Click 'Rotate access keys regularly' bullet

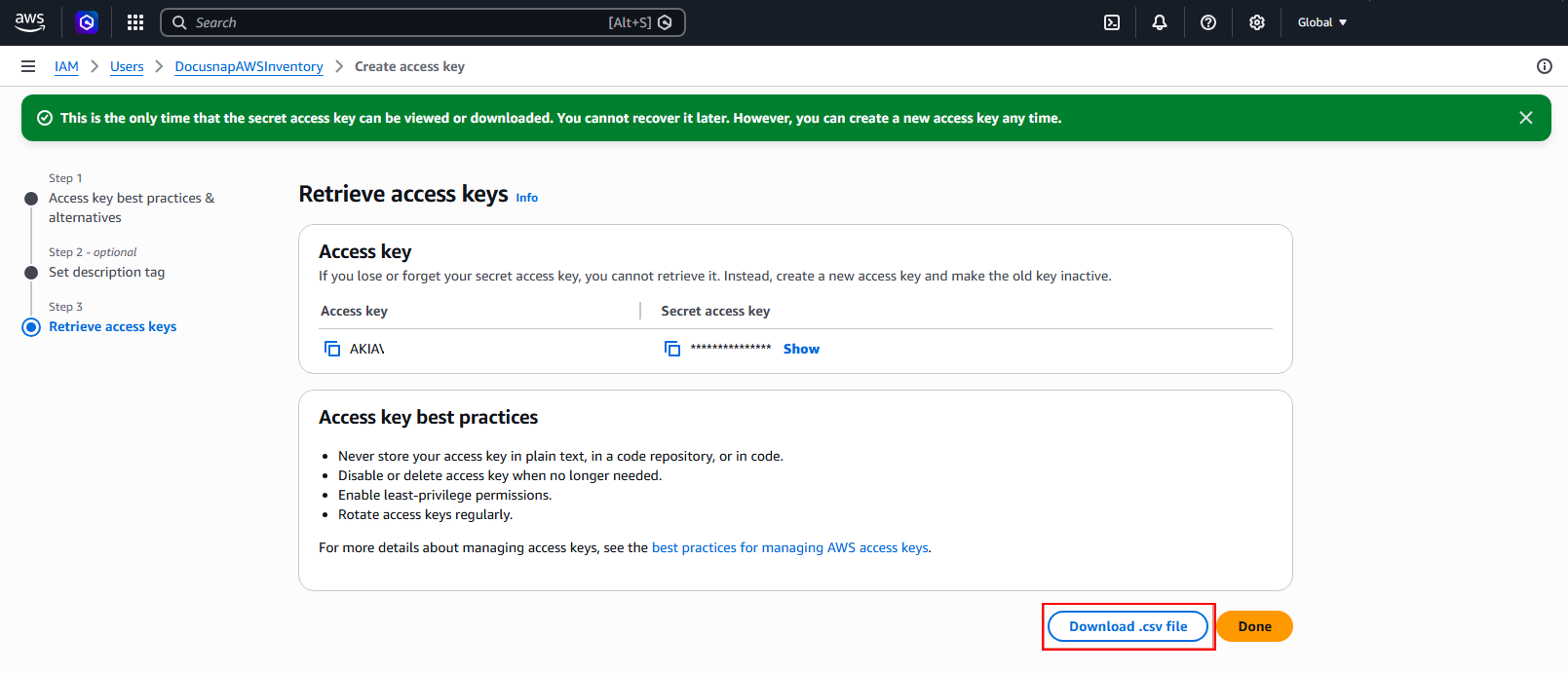point(425,514)
